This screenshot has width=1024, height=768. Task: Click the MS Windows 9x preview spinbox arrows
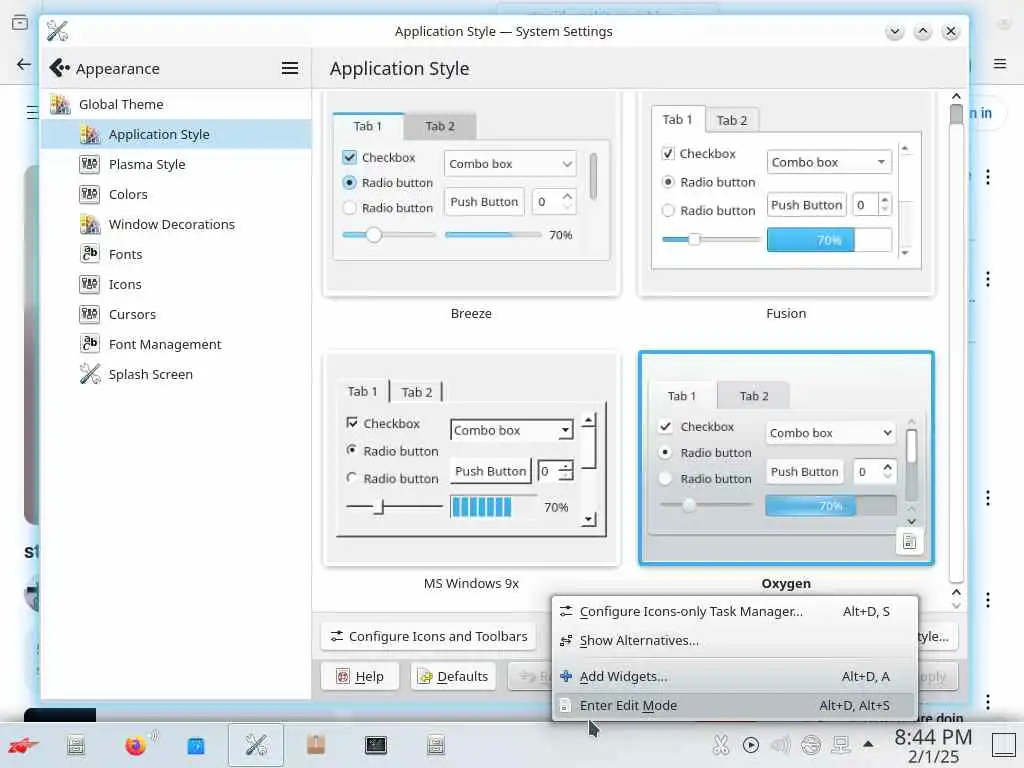[x=566, y=471]
